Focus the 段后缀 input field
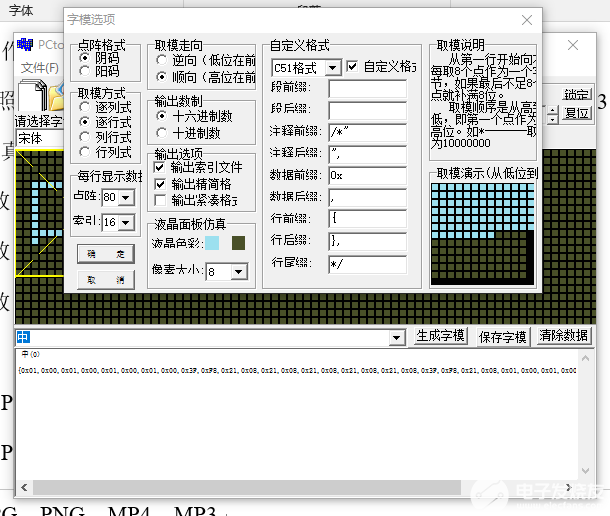The width and height of the screenshot is (610, 516). click(367, 111)
